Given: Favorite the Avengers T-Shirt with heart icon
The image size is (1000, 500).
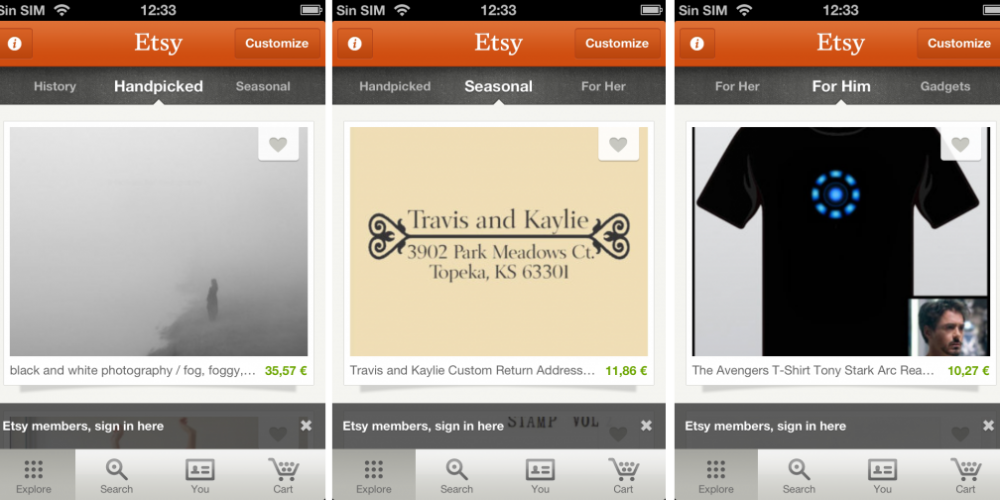Looking at the screenshot, I should (x=960, y=144).
